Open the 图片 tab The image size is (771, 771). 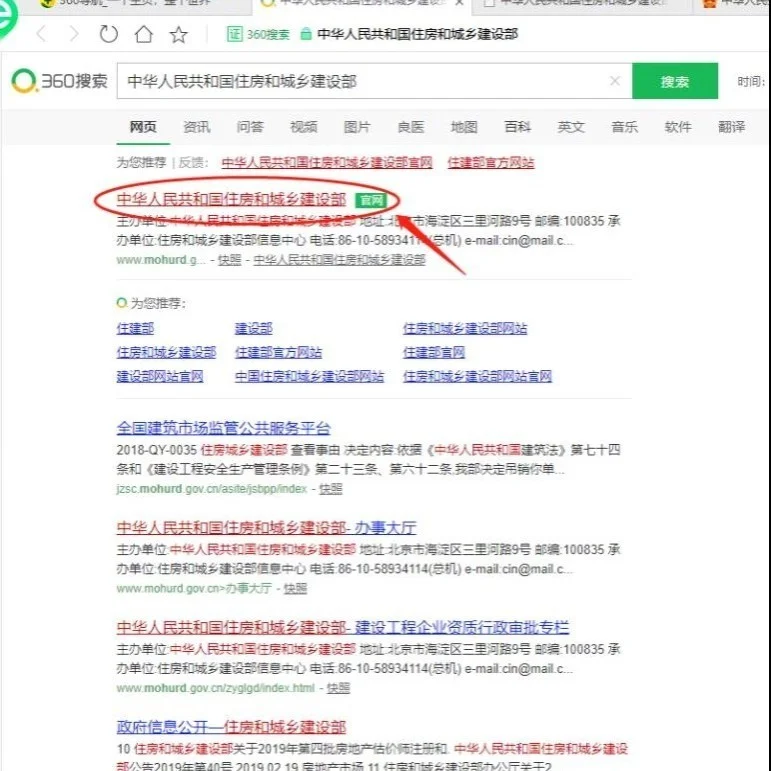click(357, 127)
